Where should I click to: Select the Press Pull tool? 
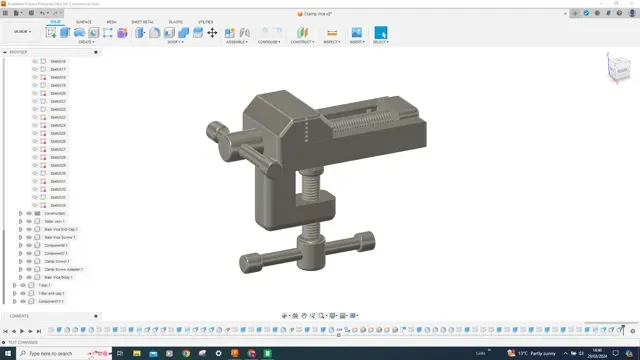[x=140, y=33]
